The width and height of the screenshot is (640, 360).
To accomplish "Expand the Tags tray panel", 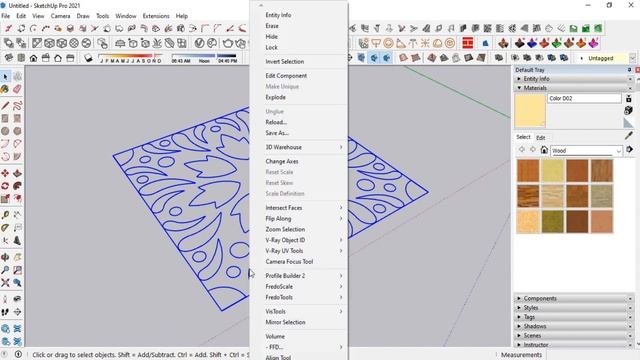I will pyautogui.click(x=574, y=317).
